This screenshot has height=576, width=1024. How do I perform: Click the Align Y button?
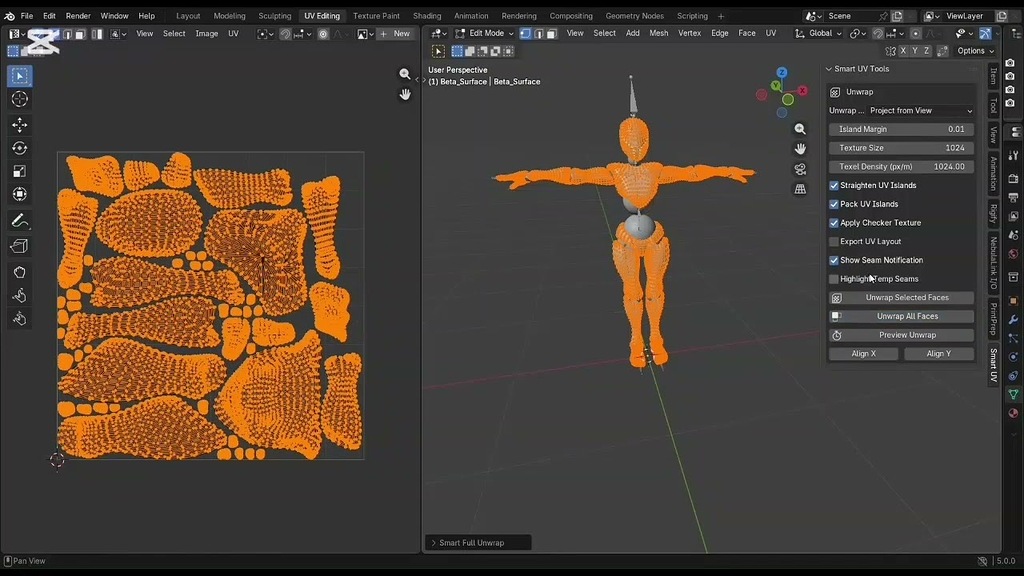point(939,354)
